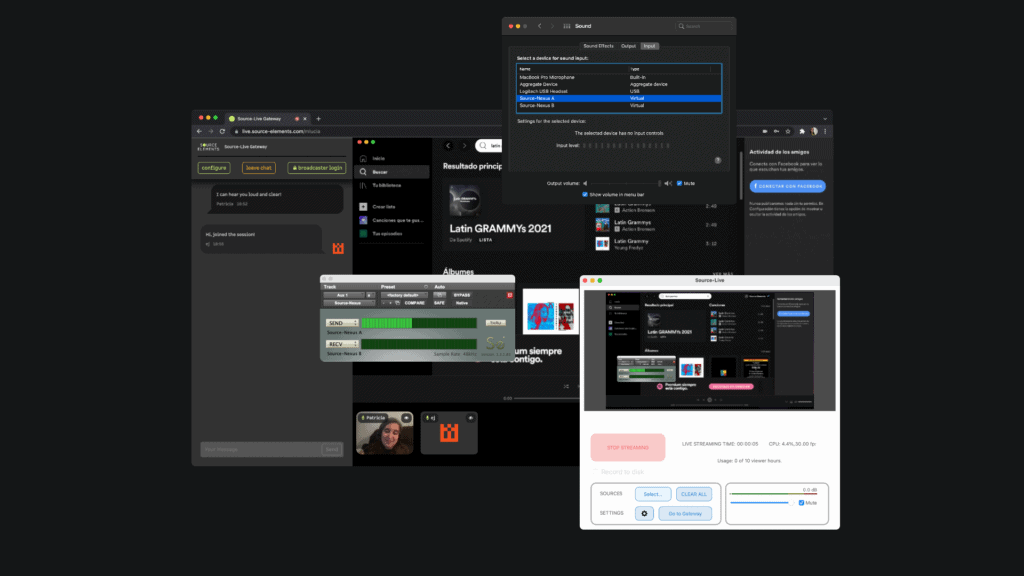
Task: Open the Latin GRAMMYs 2021 playlist cover thumbnail
Action: [x=464, y=200]
